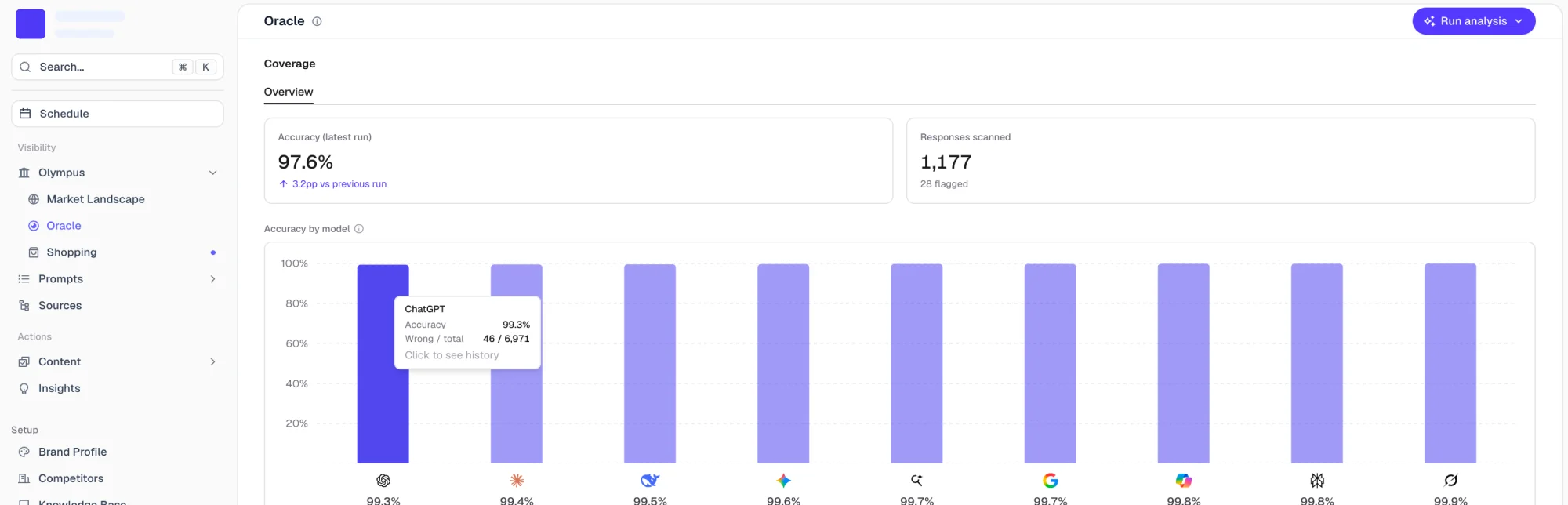Click the 99.9% Grok bar in chart
1568x505 pixels.
[x=1450, y=363]
